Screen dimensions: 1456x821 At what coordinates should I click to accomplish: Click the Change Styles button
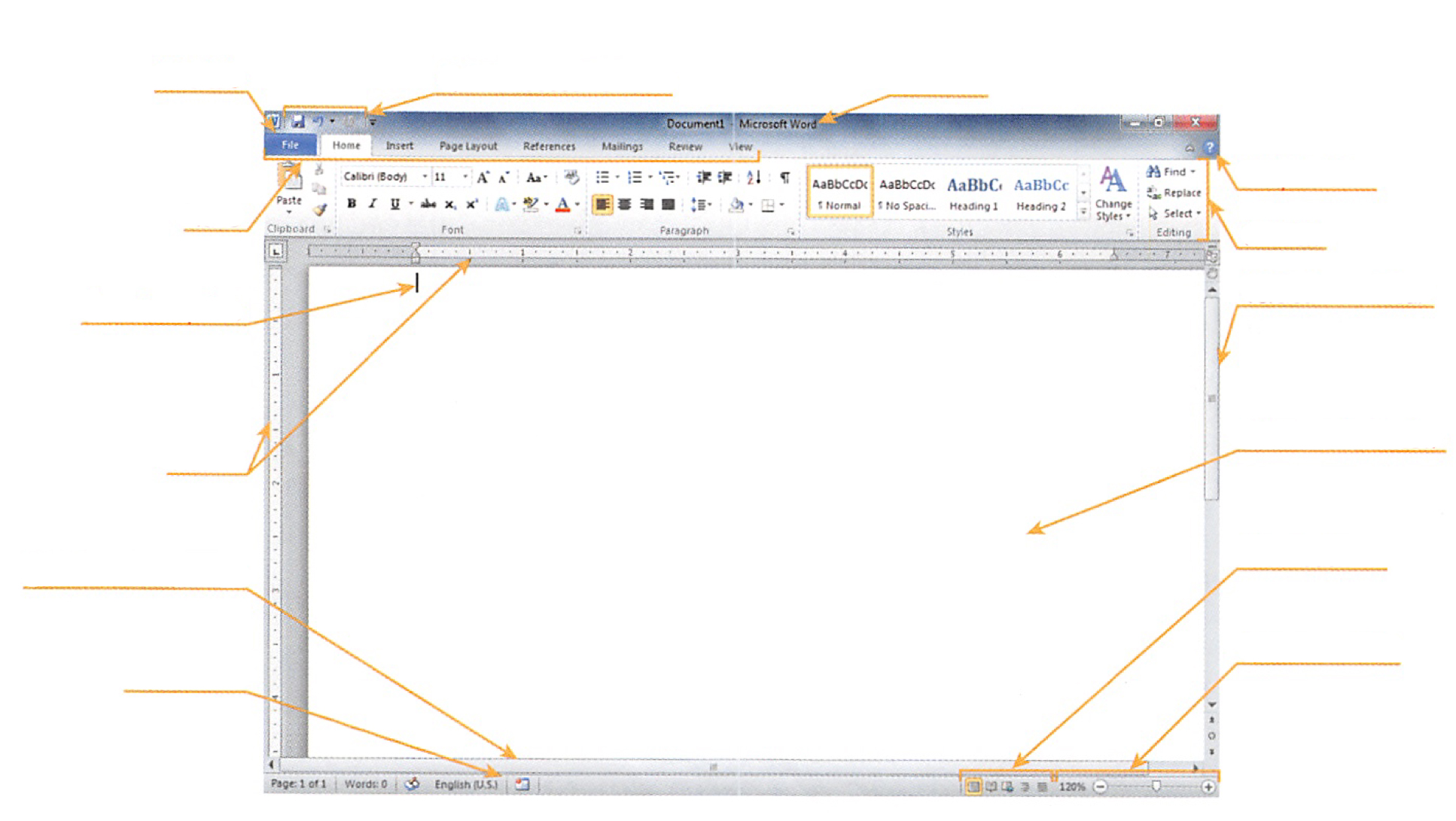point(1113,194)
